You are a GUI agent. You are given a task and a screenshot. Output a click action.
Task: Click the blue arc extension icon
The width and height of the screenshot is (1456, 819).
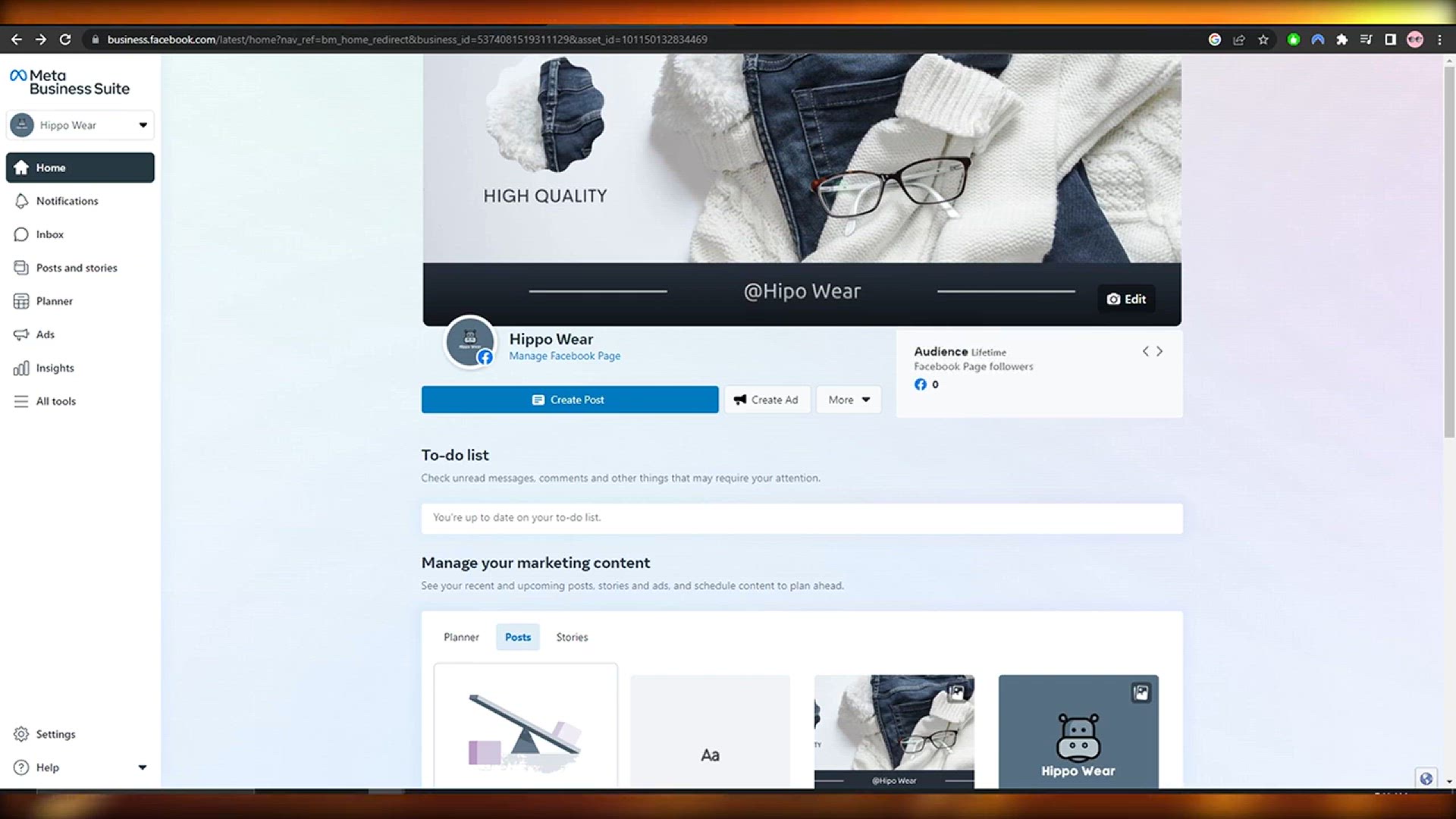coord(1318,39)
